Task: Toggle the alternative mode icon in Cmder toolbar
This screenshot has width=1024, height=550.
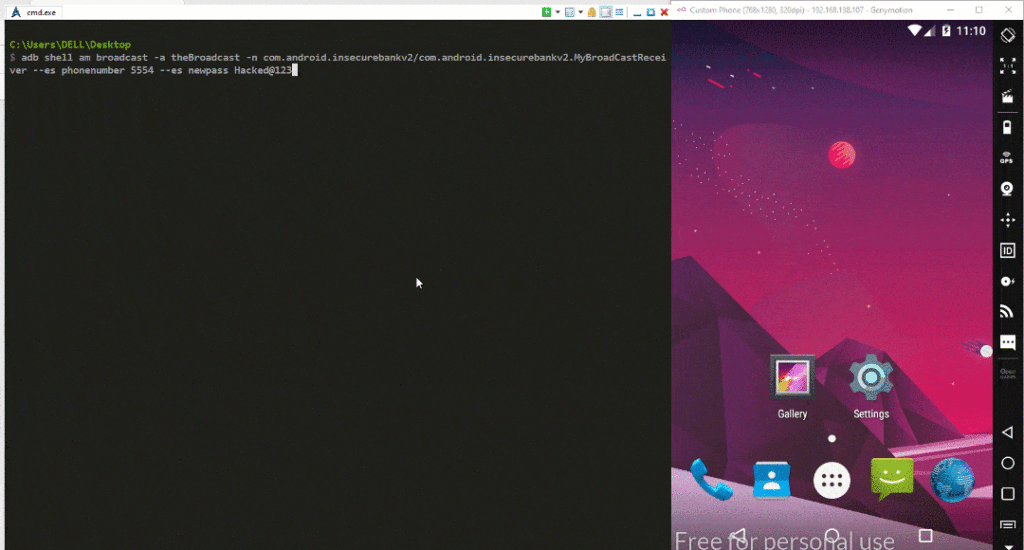Action: click(x=605, y=12)
